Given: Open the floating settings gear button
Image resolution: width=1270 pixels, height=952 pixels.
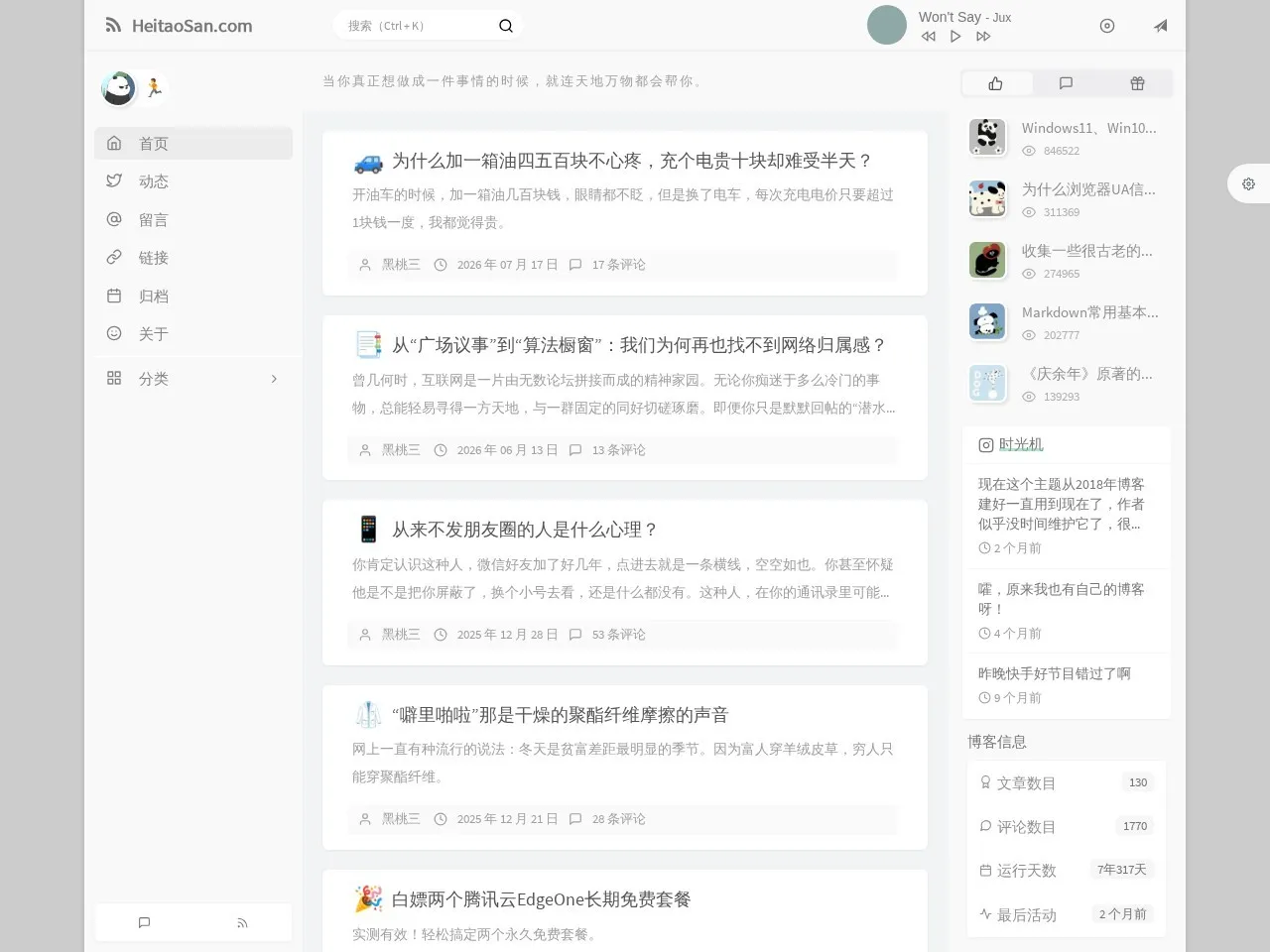Looking at the screenshot, I should point(1248,183).
